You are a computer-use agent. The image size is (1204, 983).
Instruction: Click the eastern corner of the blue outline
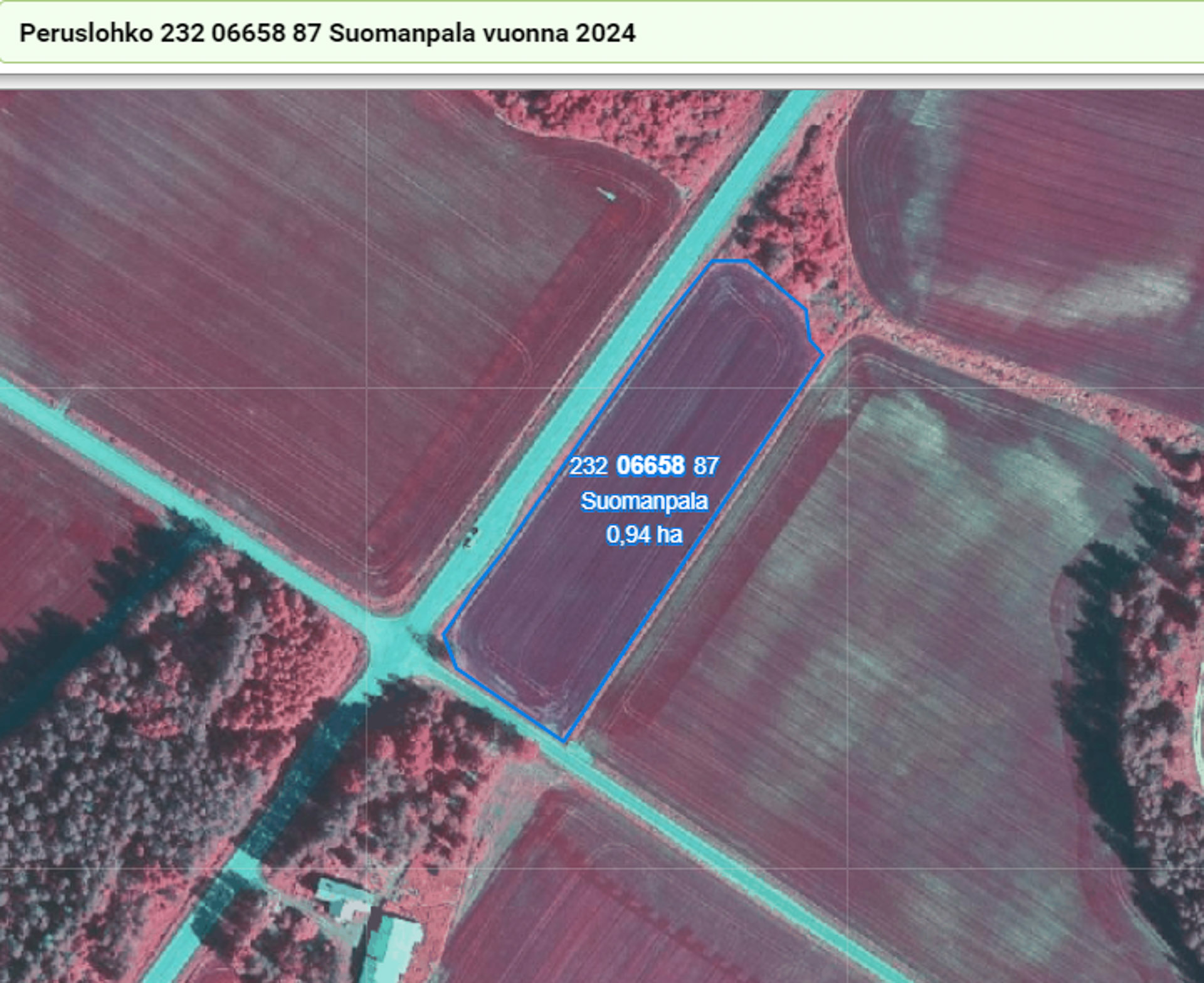pyautogui.click(x=822, y=355)
